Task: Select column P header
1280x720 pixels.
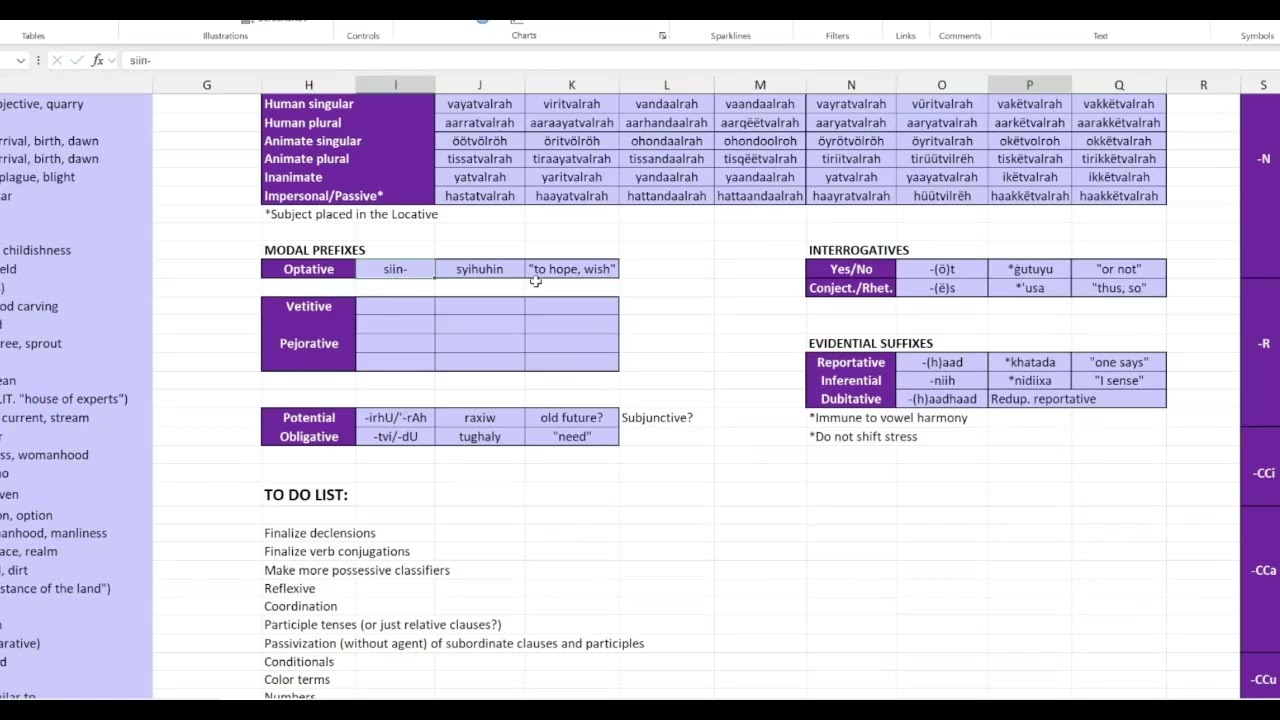Action: tap(1029, 85)
